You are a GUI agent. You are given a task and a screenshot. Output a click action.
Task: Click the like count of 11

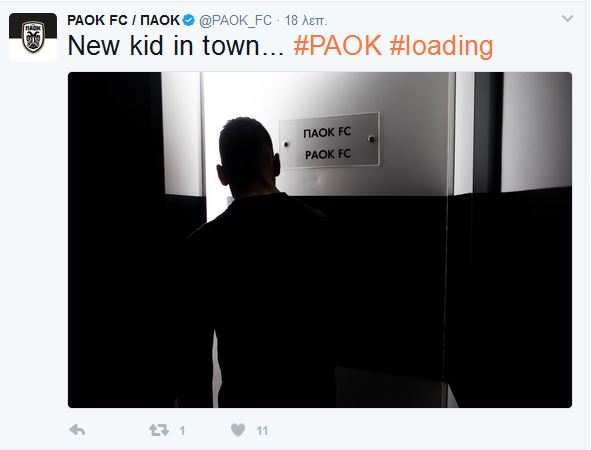pyautogui.click(x=262, y=430)
